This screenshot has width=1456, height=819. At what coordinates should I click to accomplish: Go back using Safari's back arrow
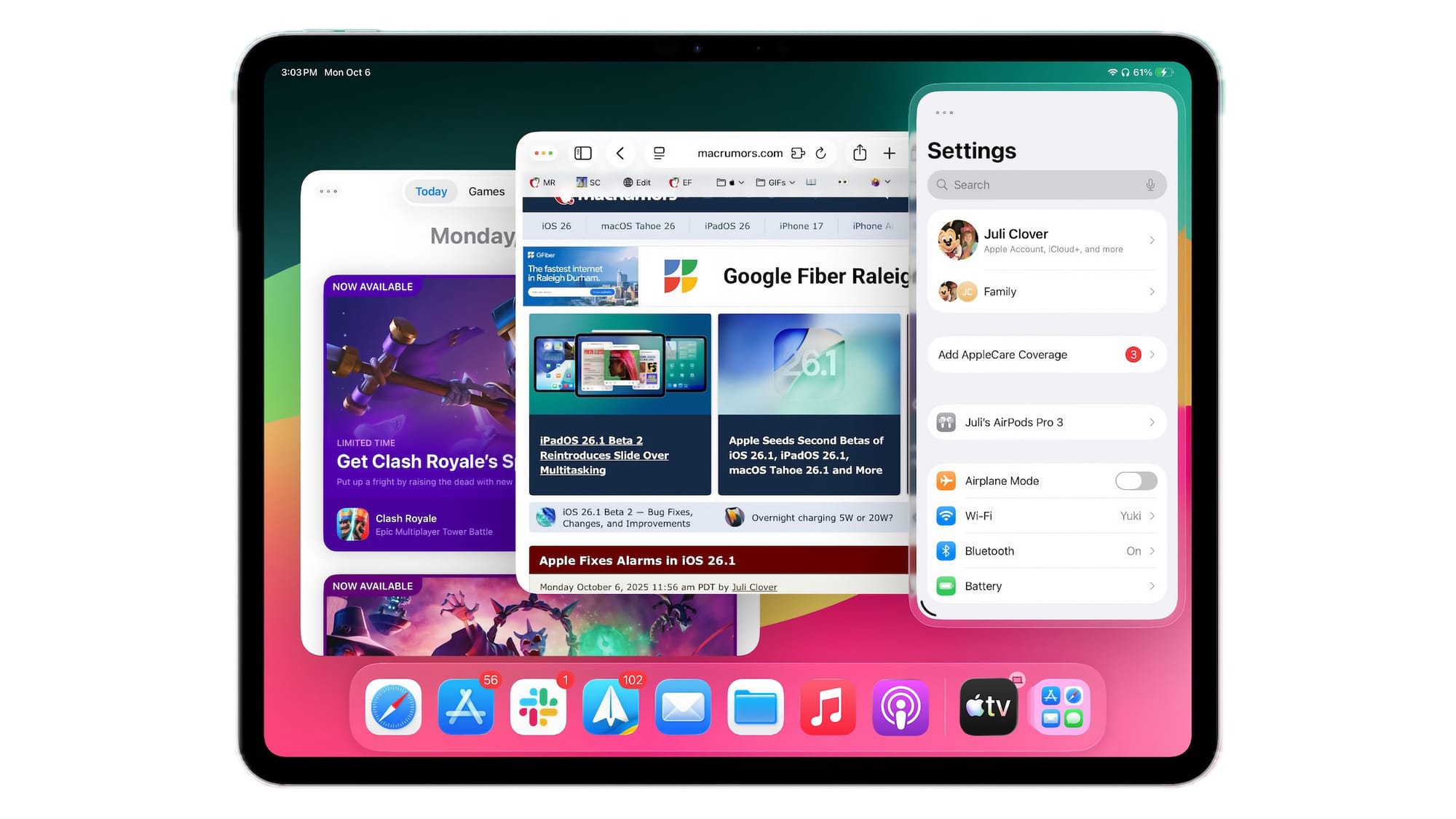620,153
